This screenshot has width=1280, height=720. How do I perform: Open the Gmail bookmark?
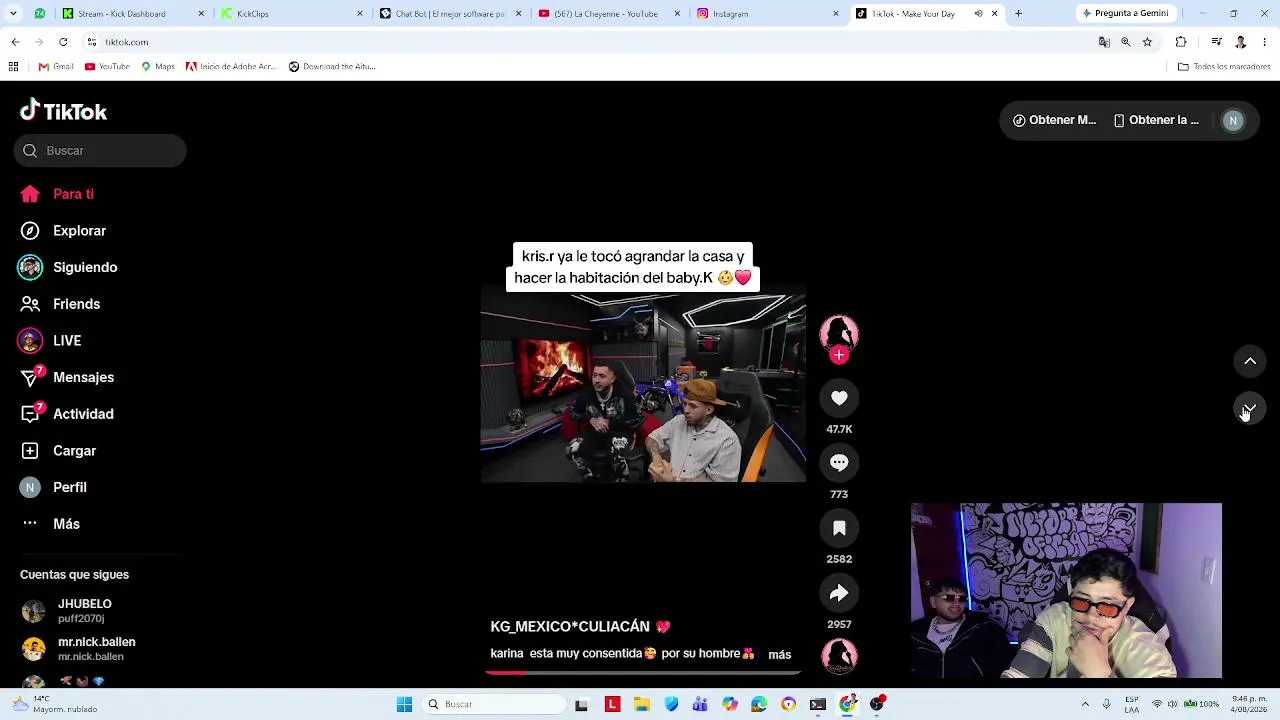[56, 67]
